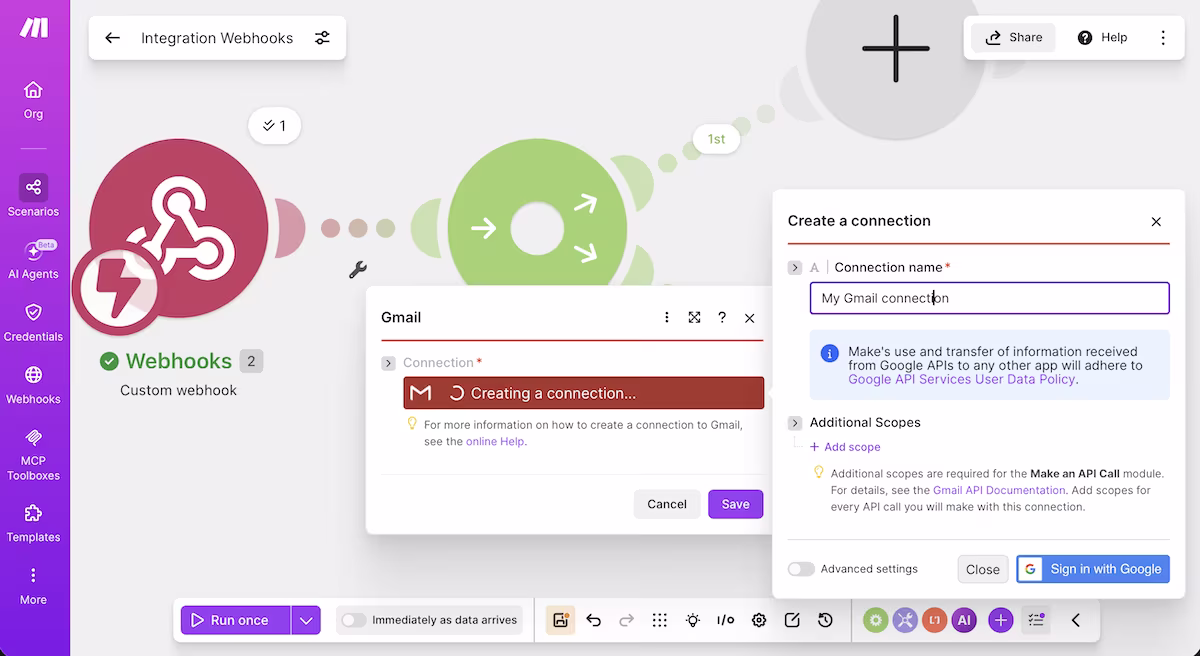
Task: Toggle Immediately as data arrives switch
Action: click(x=353, y=620)
